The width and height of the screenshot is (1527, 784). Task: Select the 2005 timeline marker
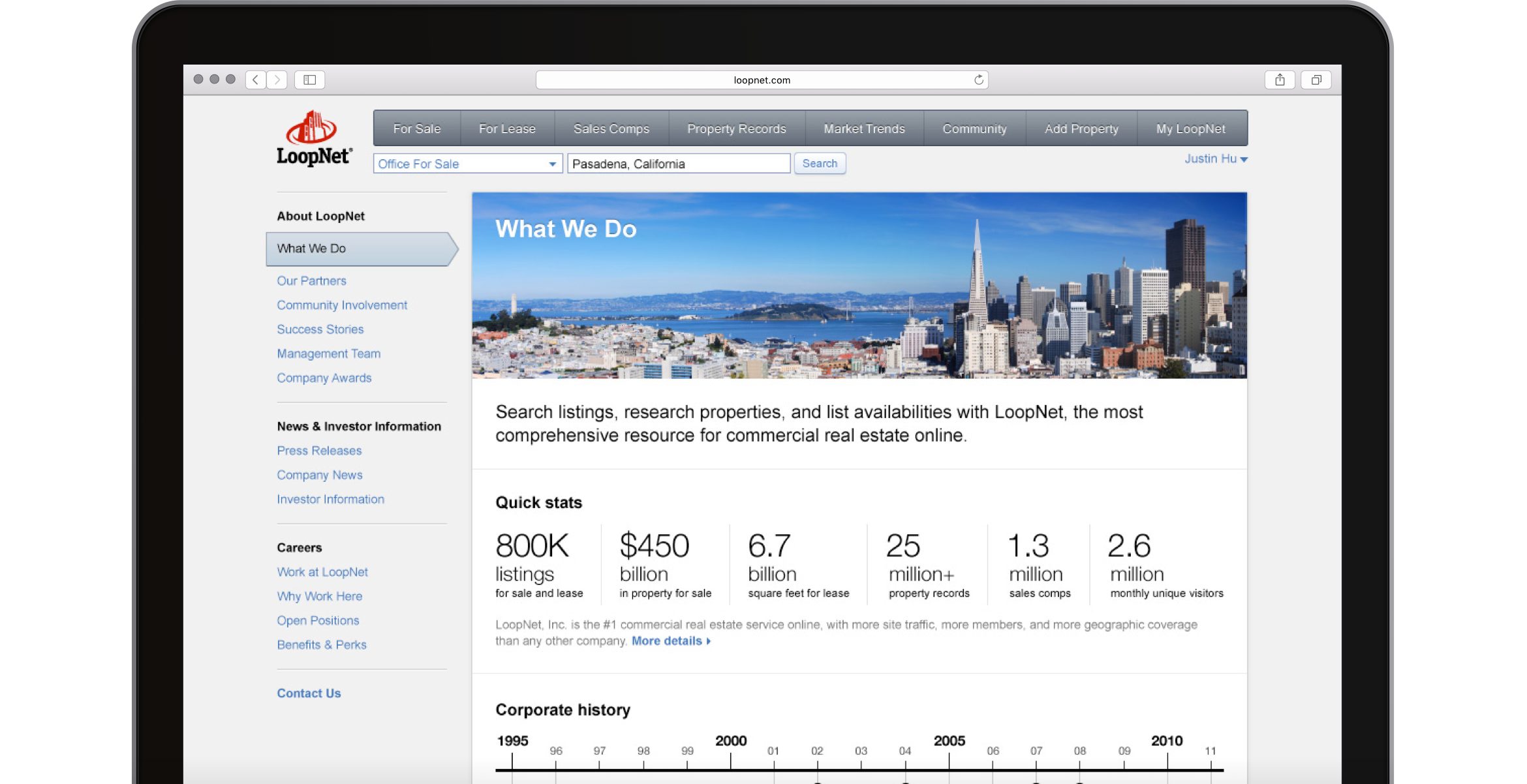coord(949,740)
